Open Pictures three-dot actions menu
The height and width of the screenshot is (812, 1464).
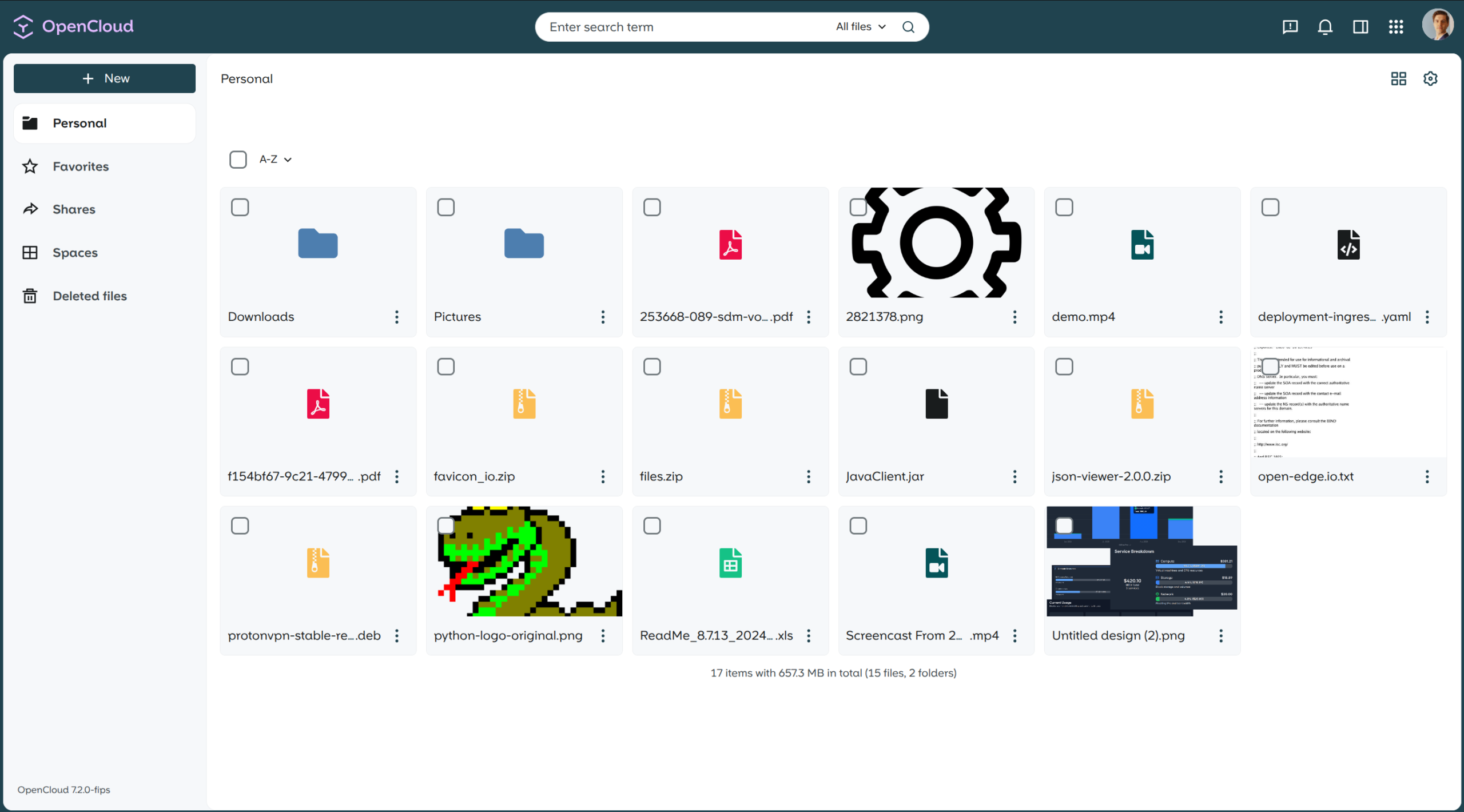(x=602, y=317)
